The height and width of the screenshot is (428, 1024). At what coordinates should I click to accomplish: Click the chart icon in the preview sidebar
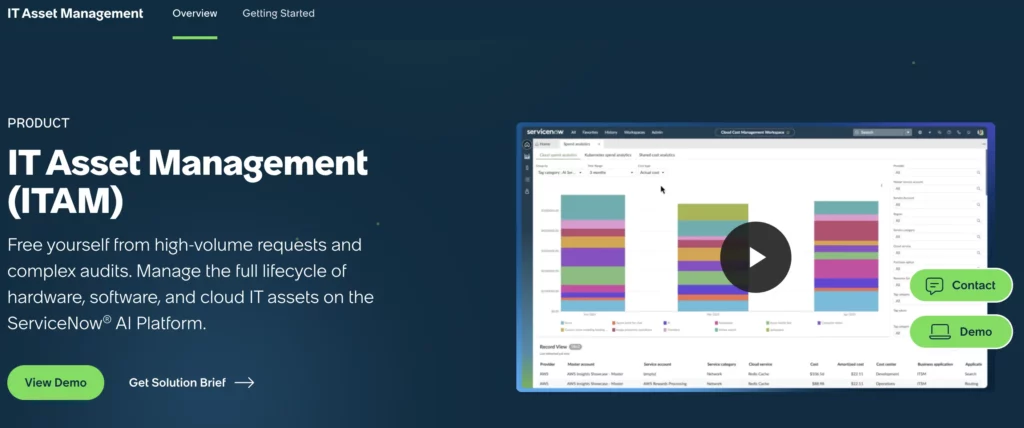click(527, 156)
